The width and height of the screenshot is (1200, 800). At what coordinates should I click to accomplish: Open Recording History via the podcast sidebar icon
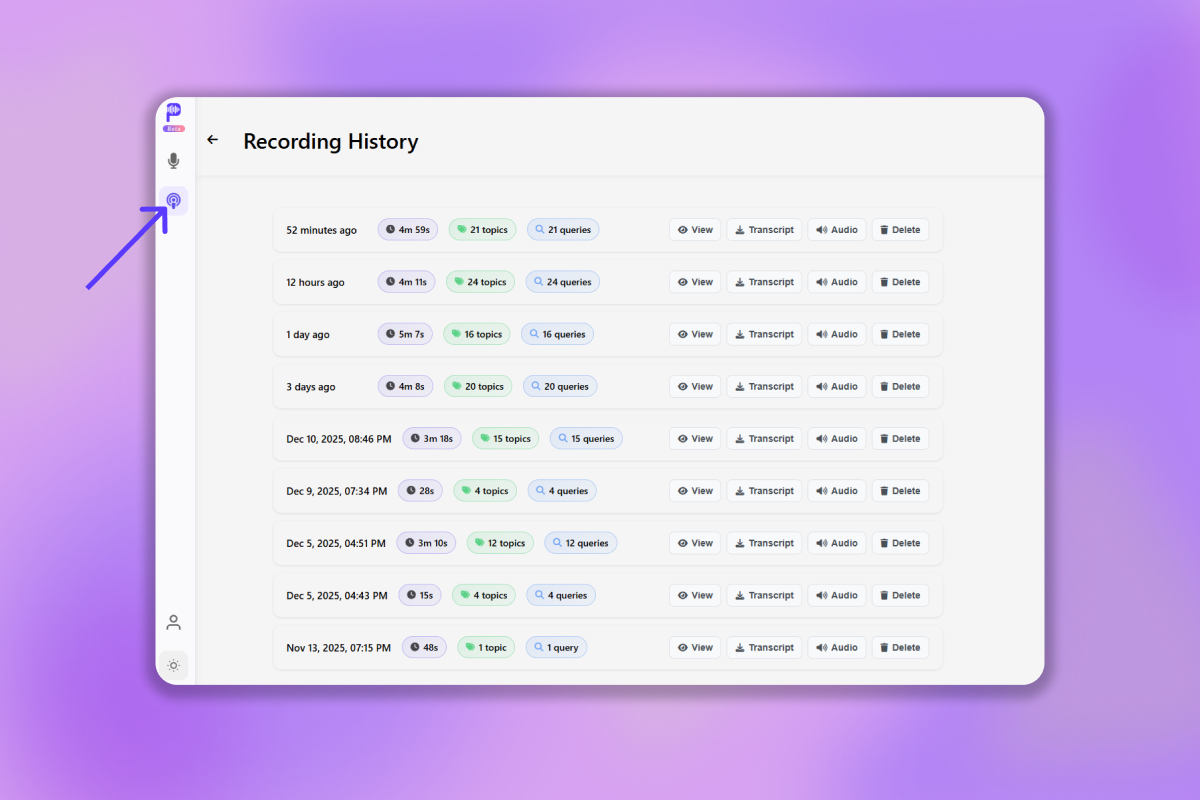173,200
